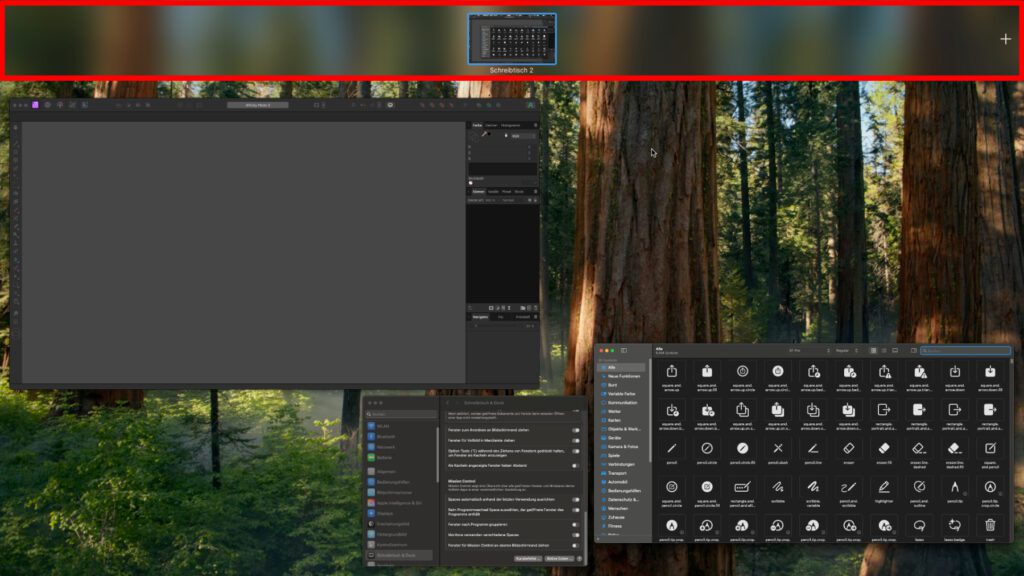Screen dimensions: 1024x576
Task: Disable 'Spaces automatisch anhand der letzten Verwendung ausrichten'
Action: 576,499
